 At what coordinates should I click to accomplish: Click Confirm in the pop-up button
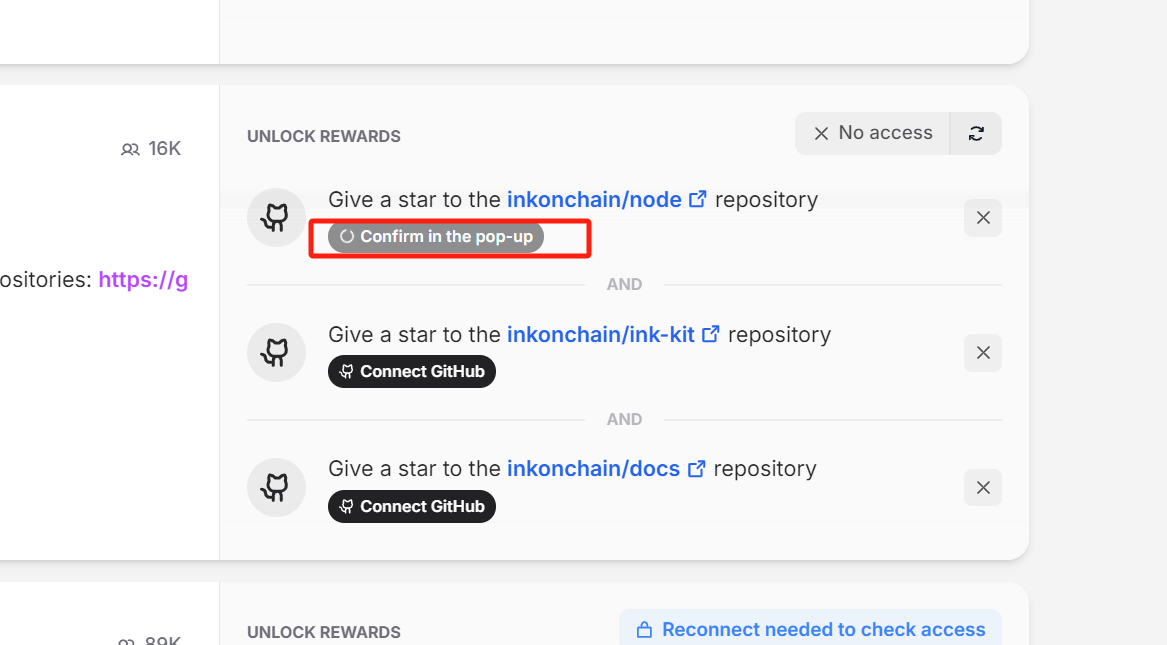click(435, 237)
